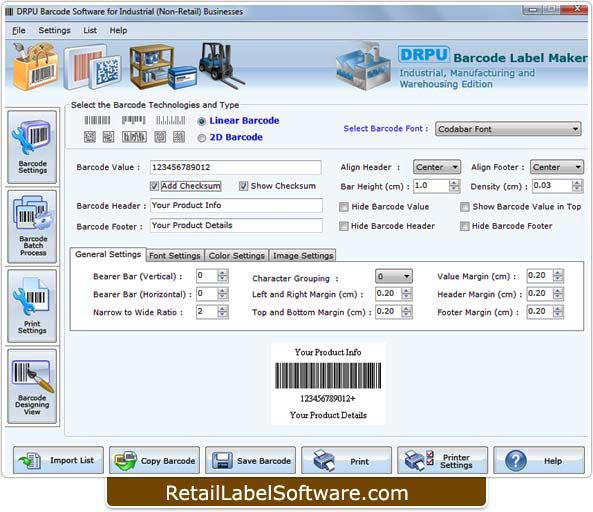Click the Barcode Value input field

(236, 168)
